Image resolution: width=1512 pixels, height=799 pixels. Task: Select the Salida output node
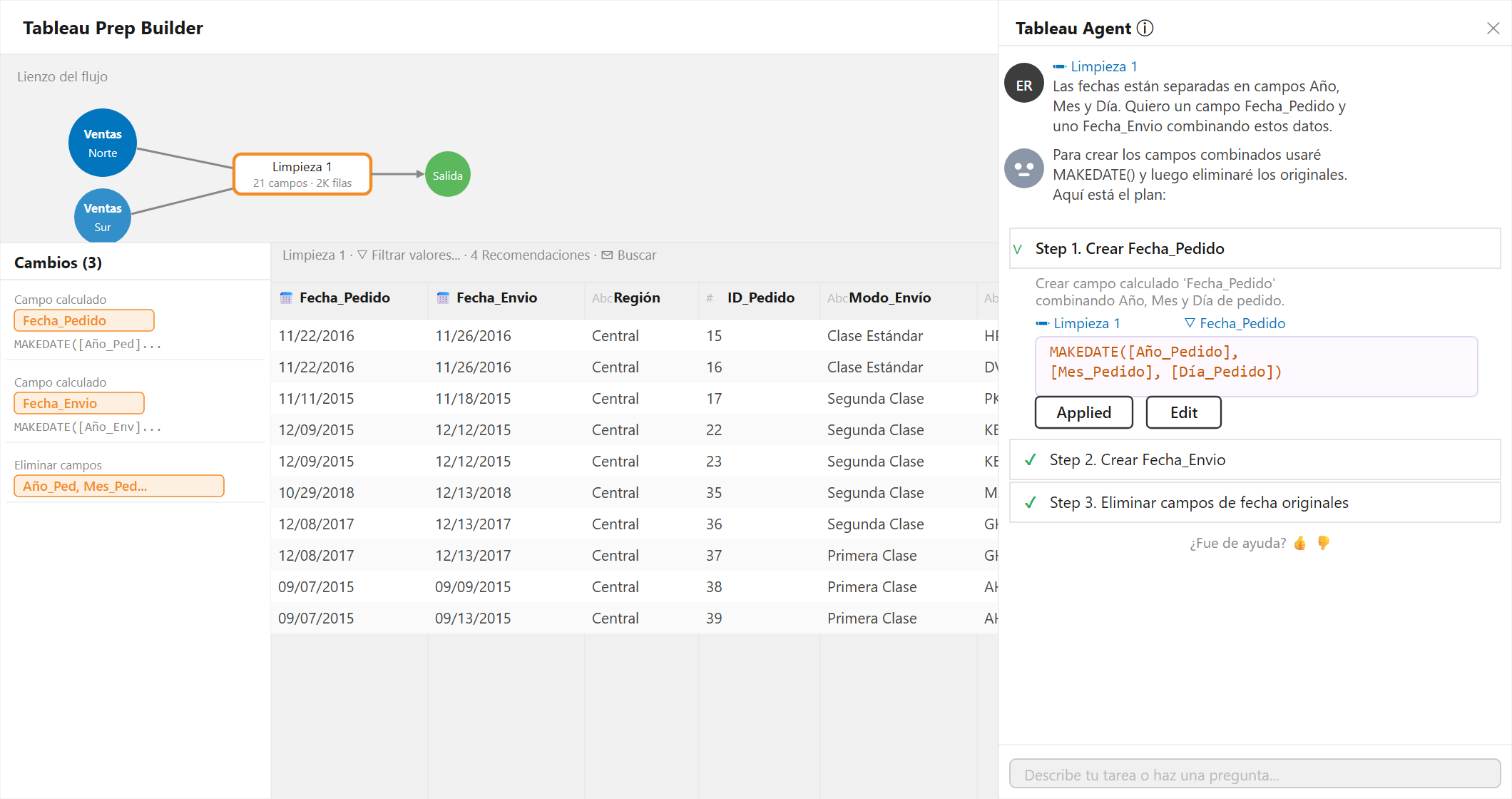click(x=448, y=175)
